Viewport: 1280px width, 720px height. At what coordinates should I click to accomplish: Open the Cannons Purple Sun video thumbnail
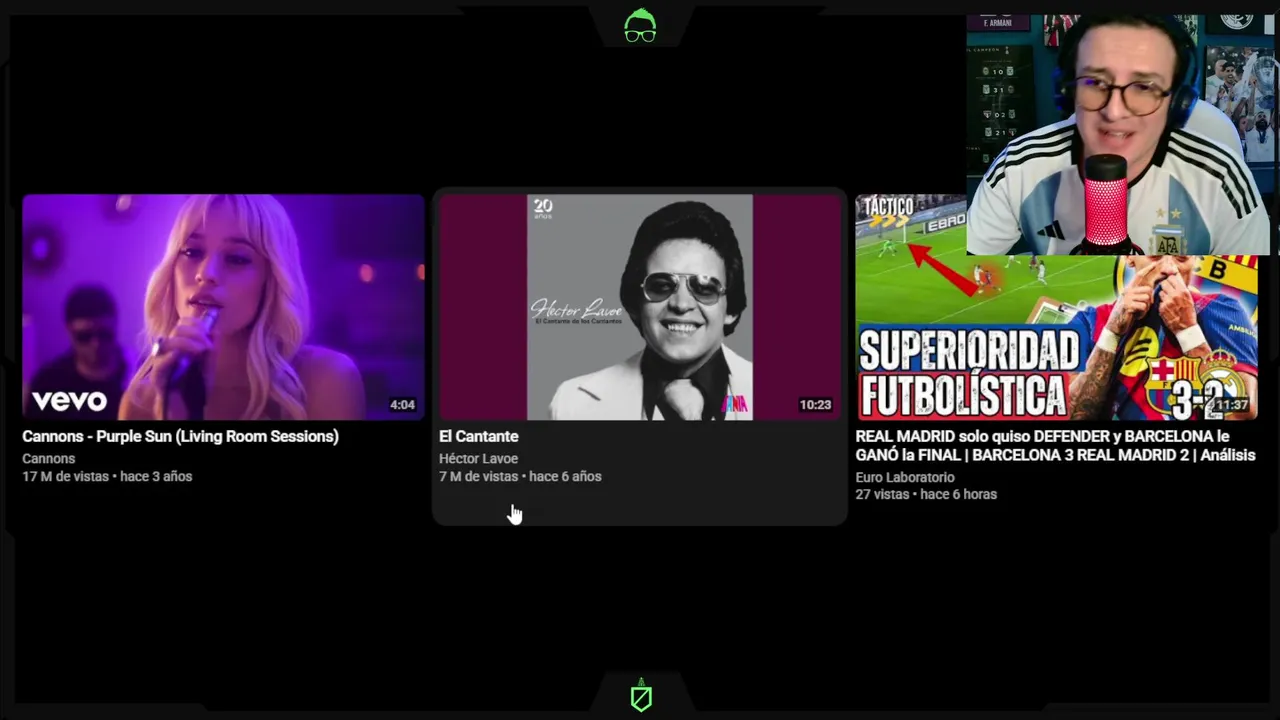tap(223, 307)
